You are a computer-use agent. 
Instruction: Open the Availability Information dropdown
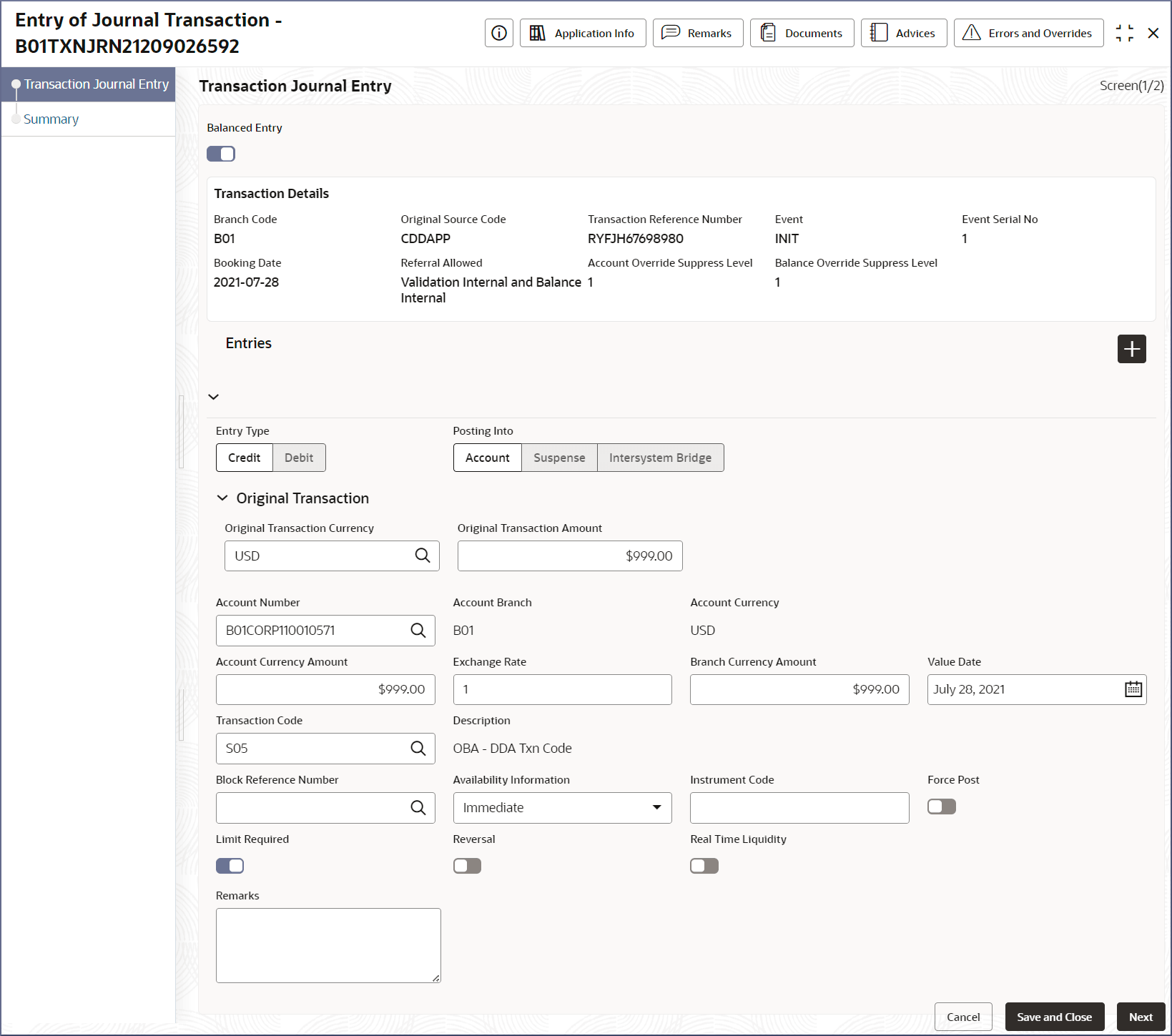(x=562, y=807)
